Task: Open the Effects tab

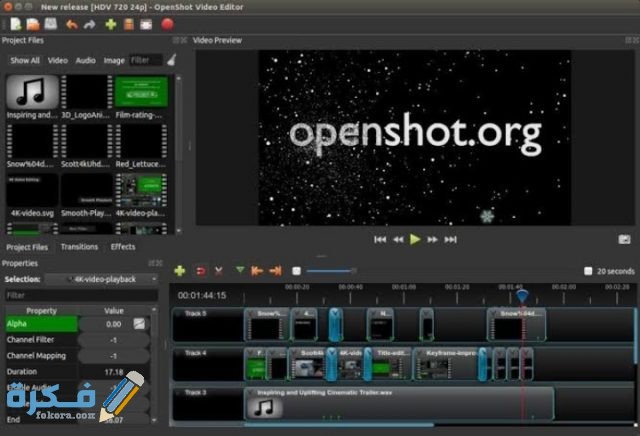Action: (x=123, y=246)
